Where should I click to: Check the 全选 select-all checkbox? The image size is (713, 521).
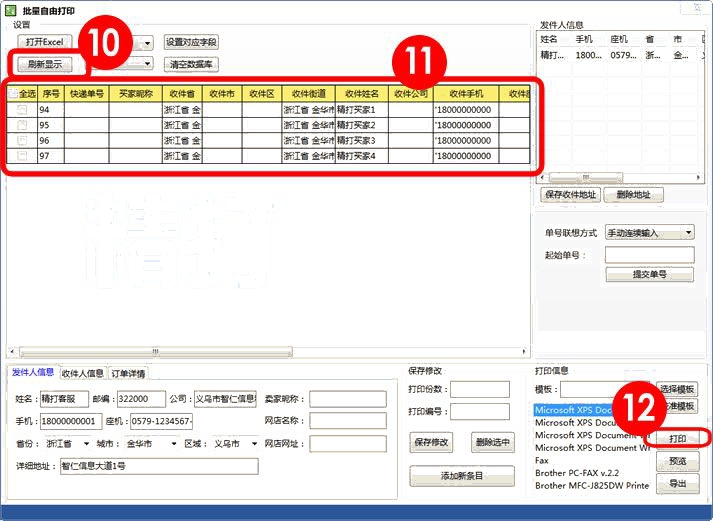pyautogui.click(x=13, y=94)
